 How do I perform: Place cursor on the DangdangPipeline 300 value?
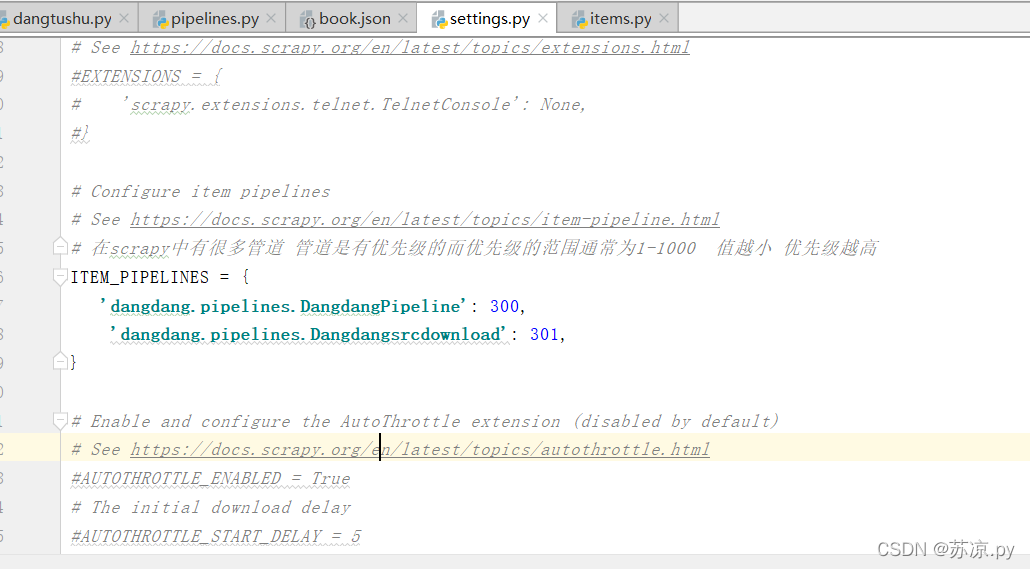pos(504,306)
